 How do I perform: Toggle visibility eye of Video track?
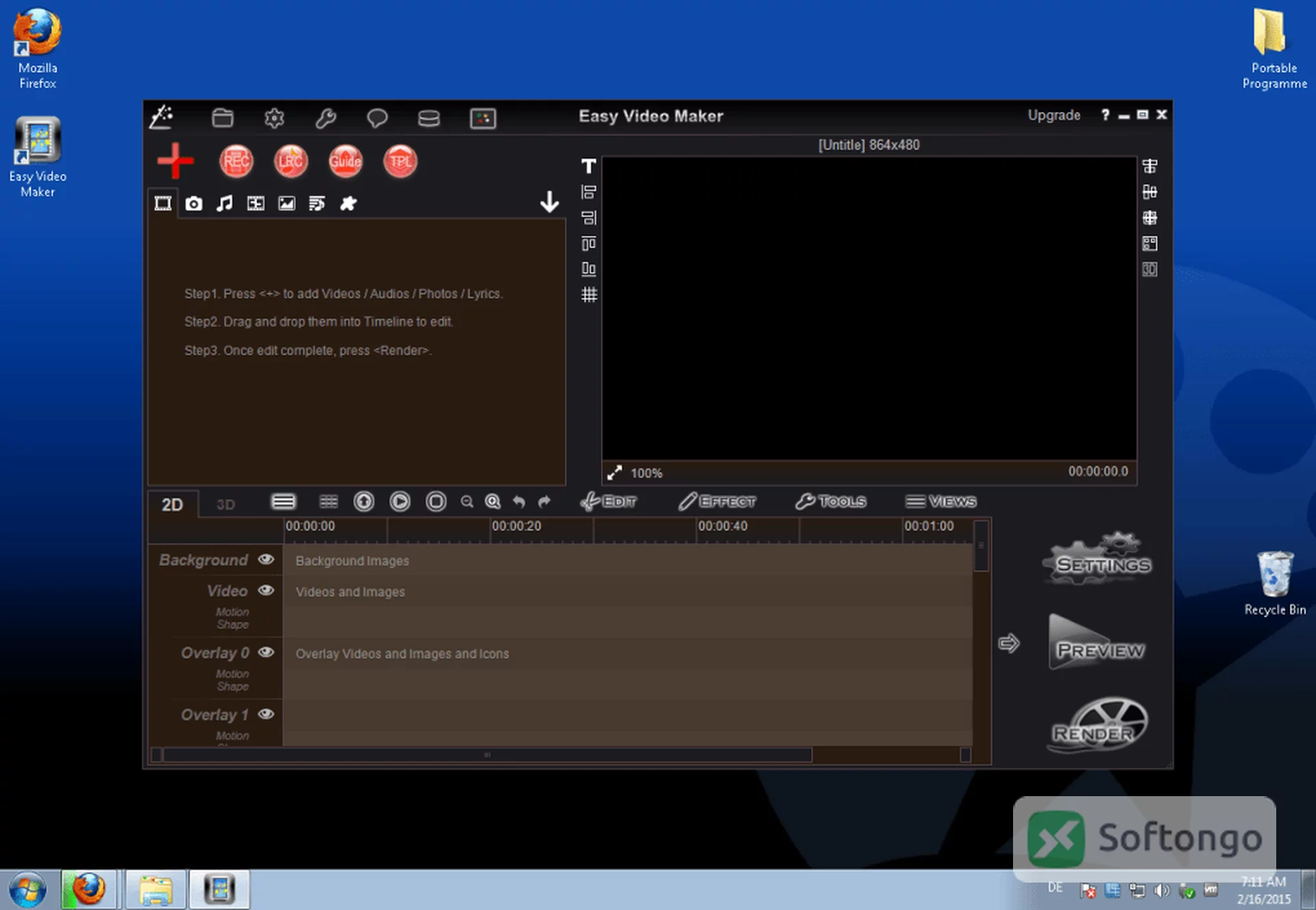coord(266,590)
